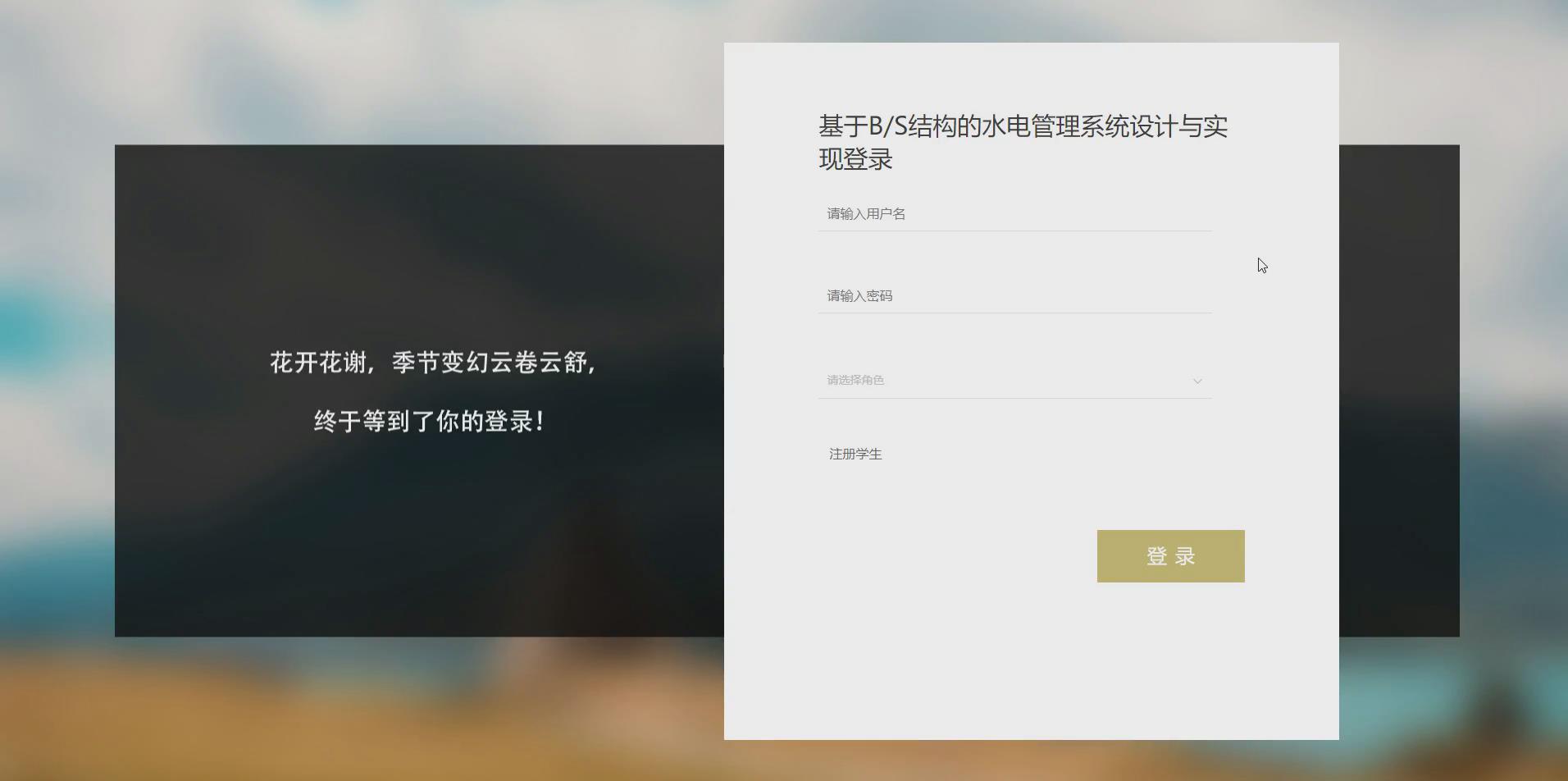
Task: Select the placeholder text 请选择角色
Action: [855, 380]
